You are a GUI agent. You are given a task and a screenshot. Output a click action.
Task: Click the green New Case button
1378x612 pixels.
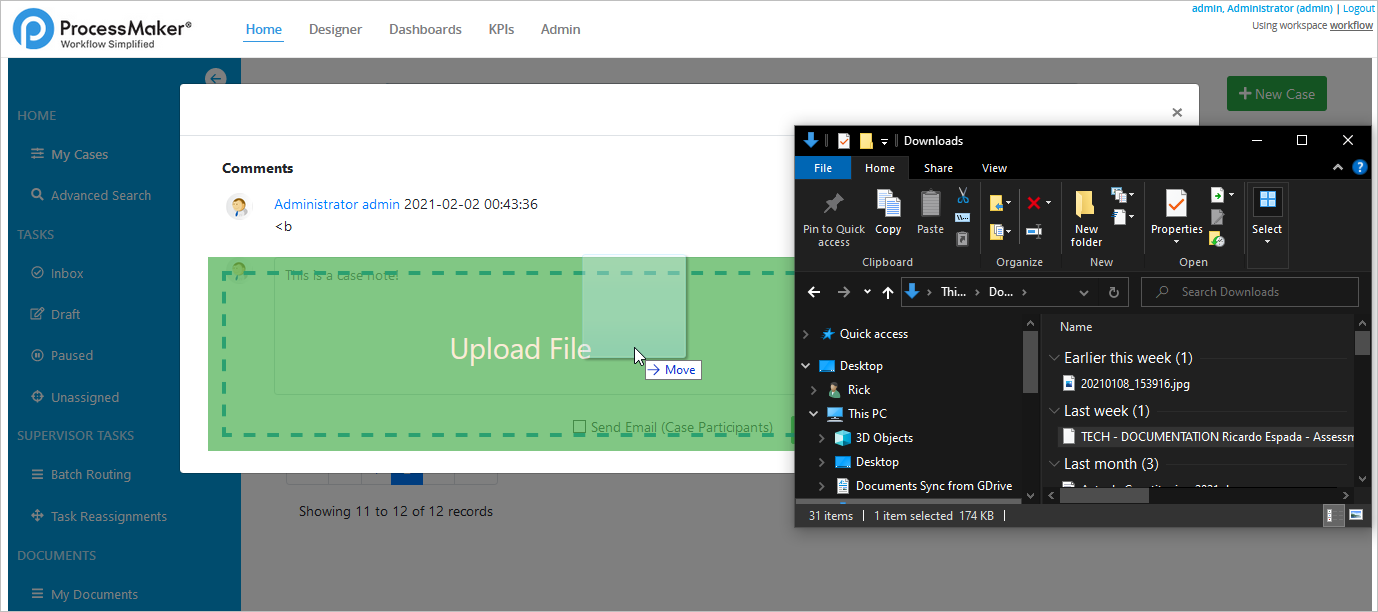pyautogui.click(x=1276, y=94)
